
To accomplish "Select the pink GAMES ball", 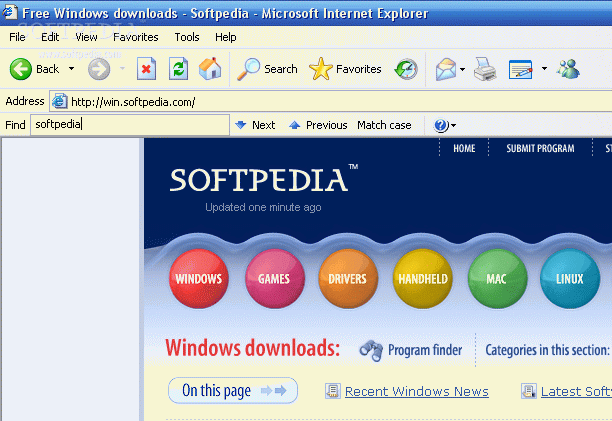I will pos(274,279).
